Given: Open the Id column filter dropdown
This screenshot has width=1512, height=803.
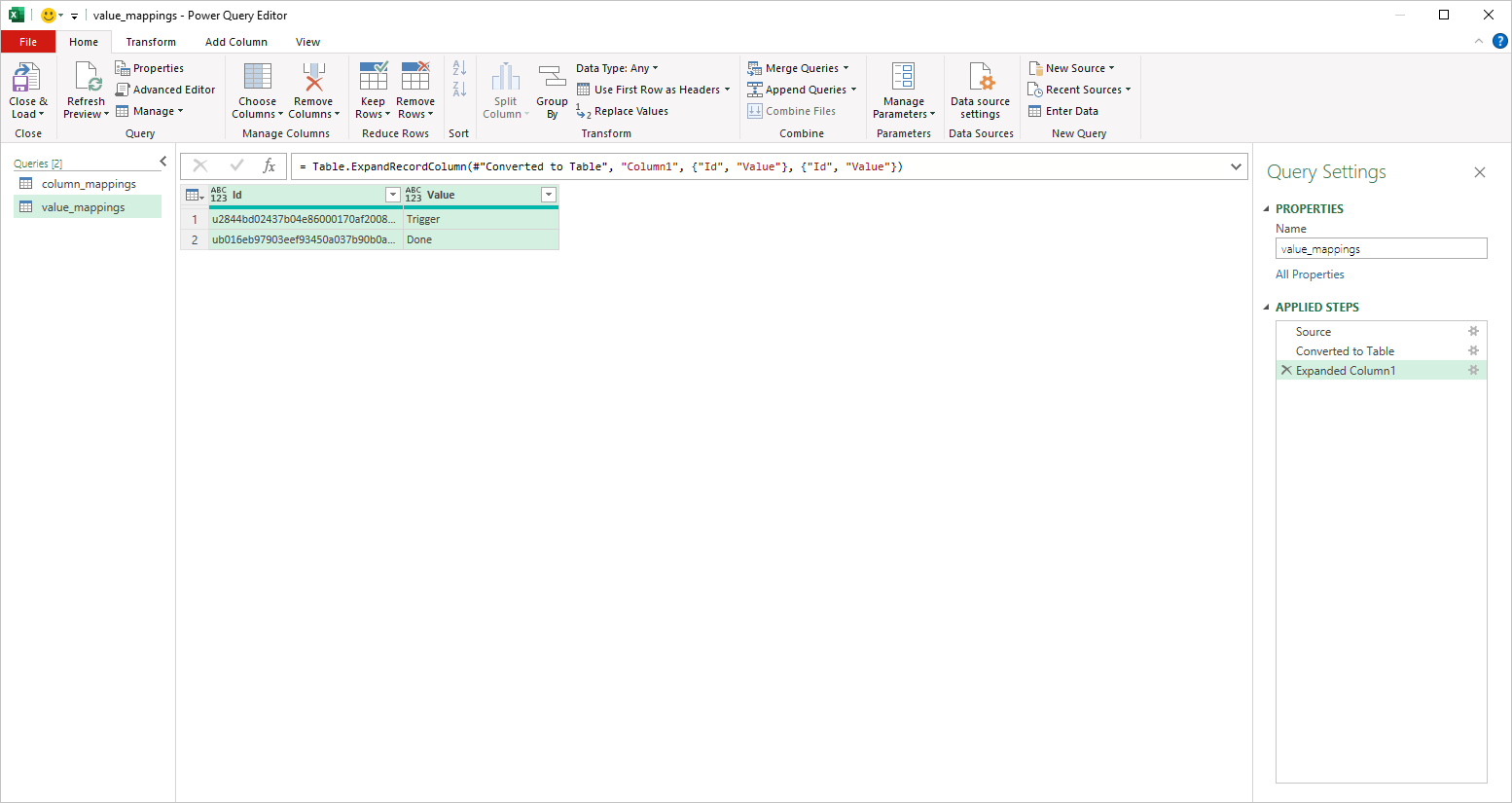Looking at the screenshot, I should click(x=393, y=195).
